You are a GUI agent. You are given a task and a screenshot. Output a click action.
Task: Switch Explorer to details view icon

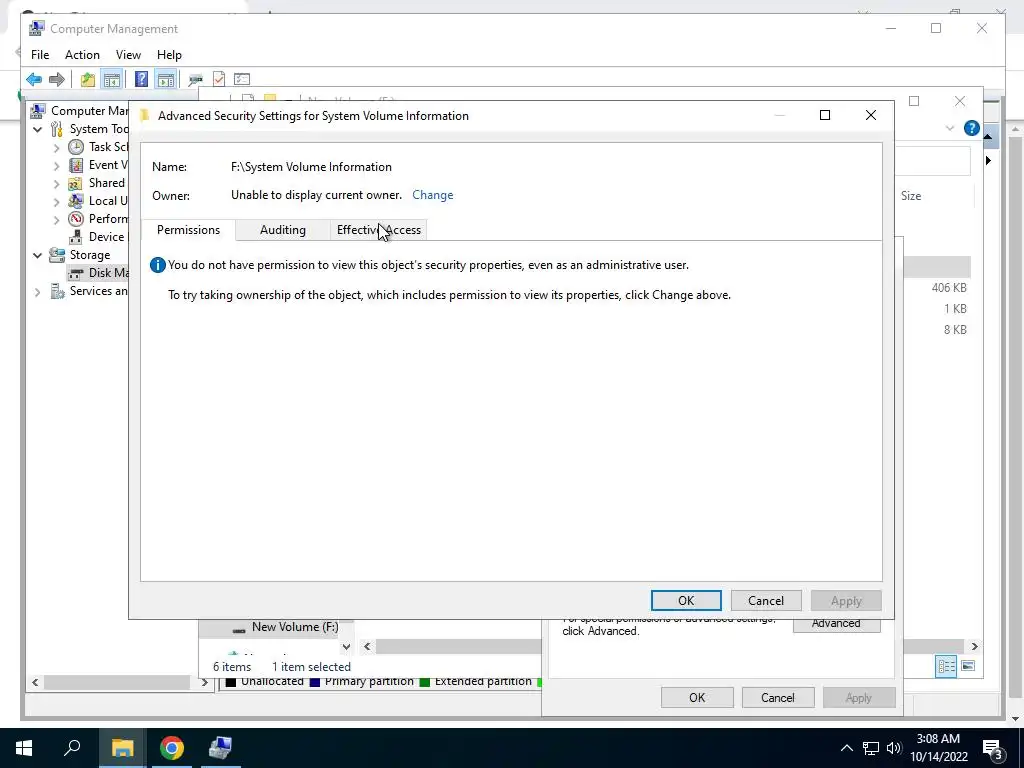[x=946, y=666]
